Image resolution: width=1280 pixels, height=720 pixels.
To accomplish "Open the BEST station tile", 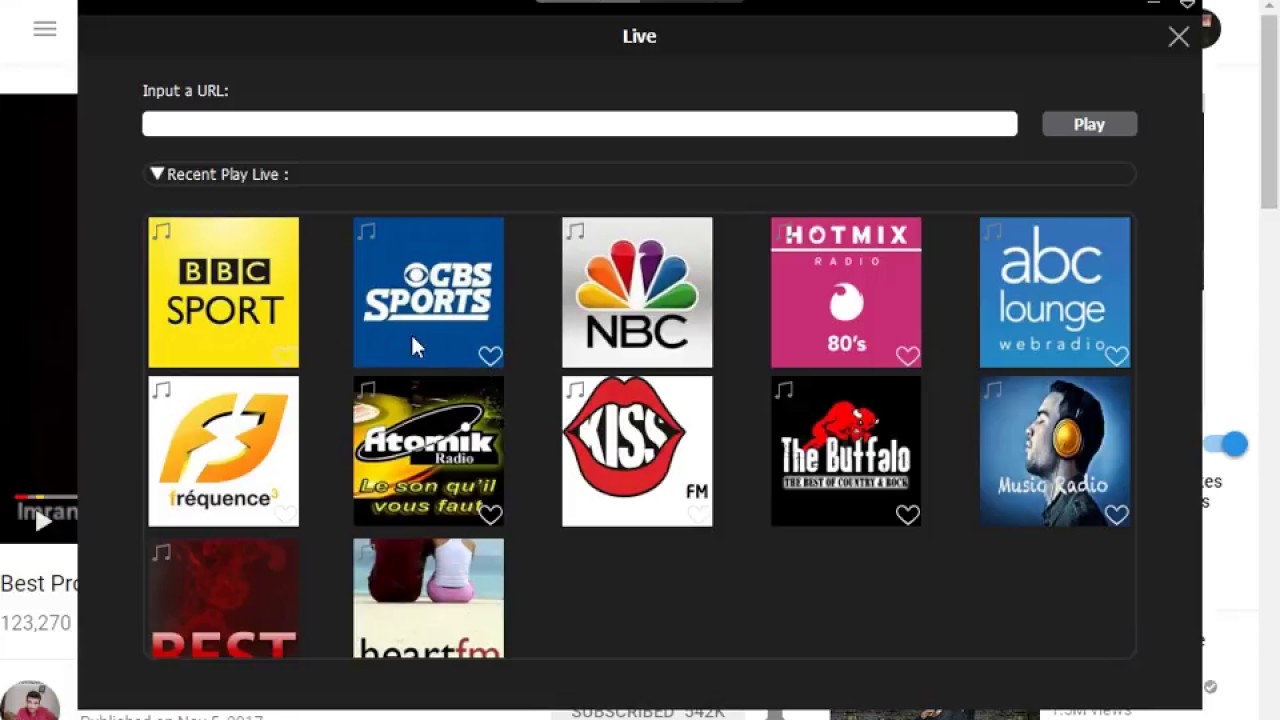I will pos(223,598).
